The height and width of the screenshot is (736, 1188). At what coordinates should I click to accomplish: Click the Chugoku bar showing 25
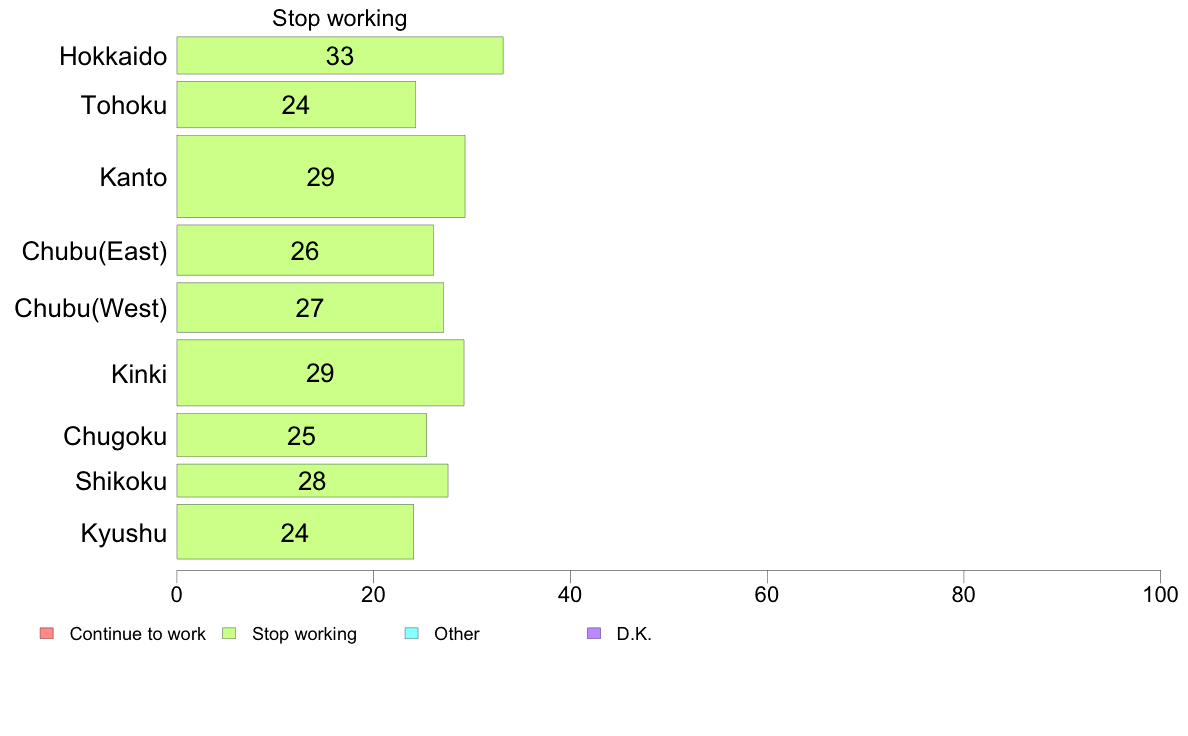click(302, 435)
